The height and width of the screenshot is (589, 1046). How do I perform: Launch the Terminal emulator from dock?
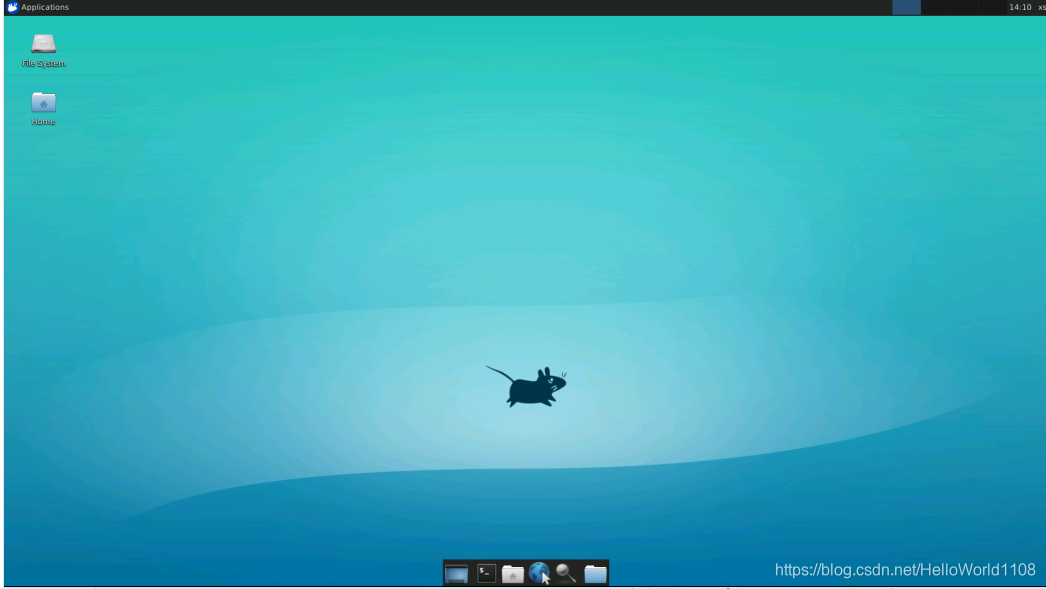[x=486, y=574]
